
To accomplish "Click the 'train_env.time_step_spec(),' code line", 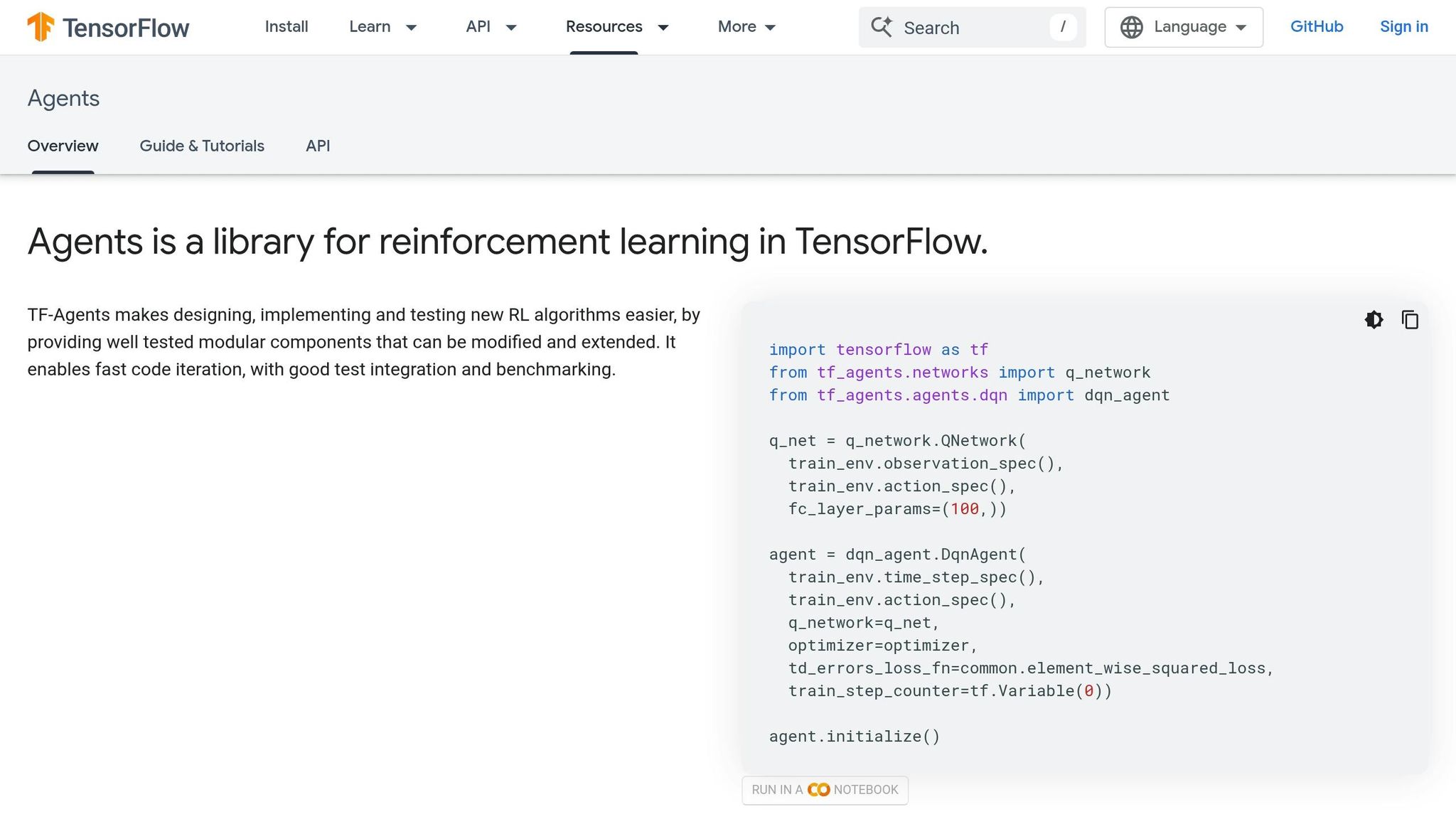I will tap(916, 577).
